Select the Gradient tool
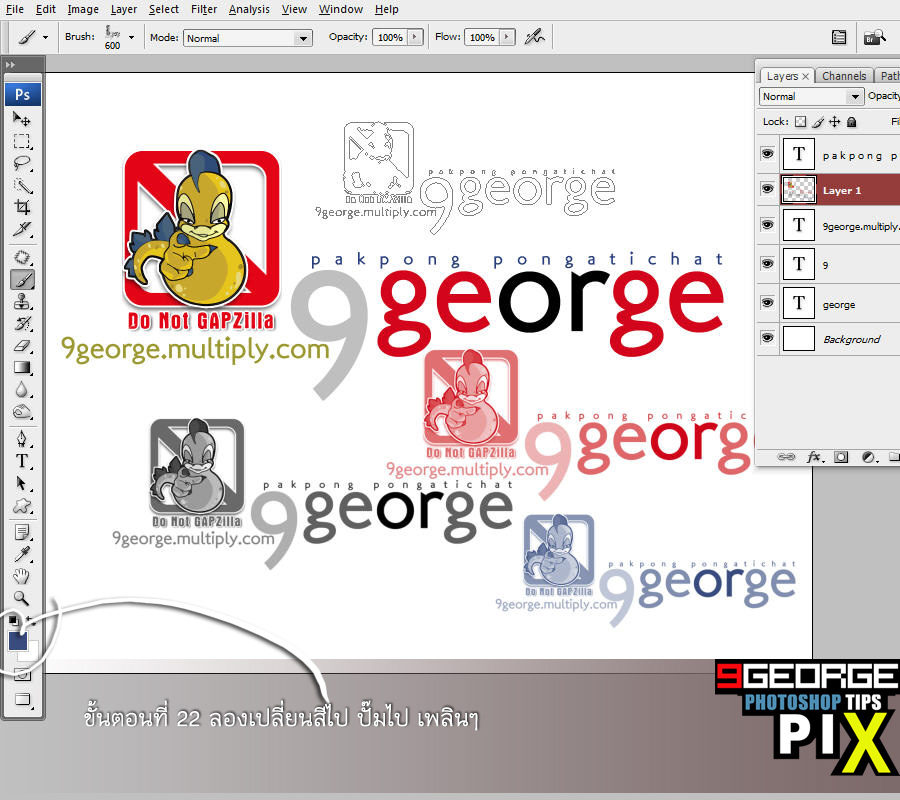Image resolution: width=900 pixels, height=800 pixels. point(22,368)
